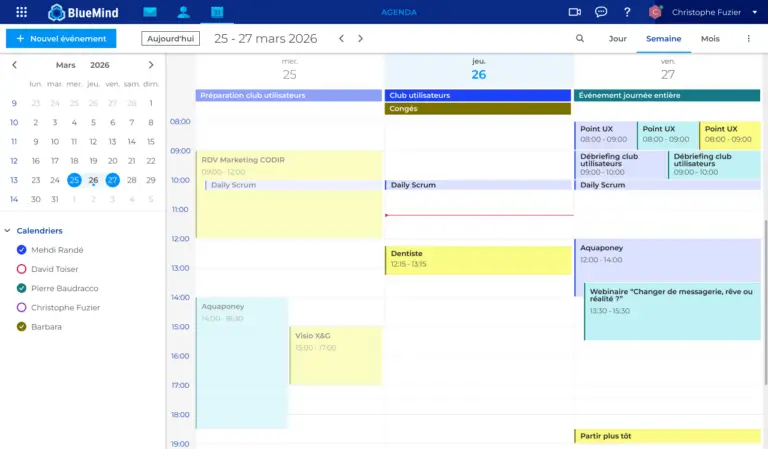Click Christophe Fuzier's avatar
This screenshot has height=449, width=768.
coord(655,12)
